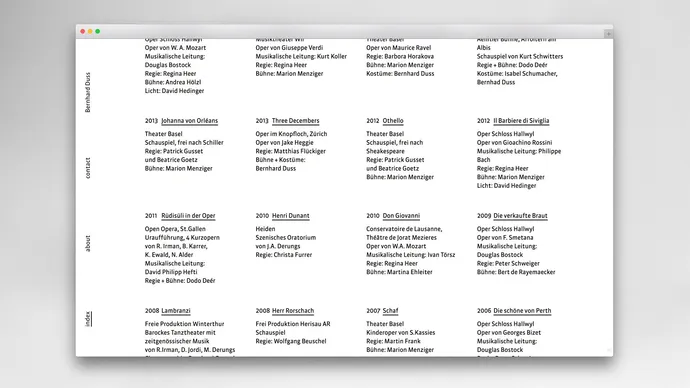Click 'Oper von F. Smetana' text
This screenshot has width=690, height=388.
pos(505,238)
